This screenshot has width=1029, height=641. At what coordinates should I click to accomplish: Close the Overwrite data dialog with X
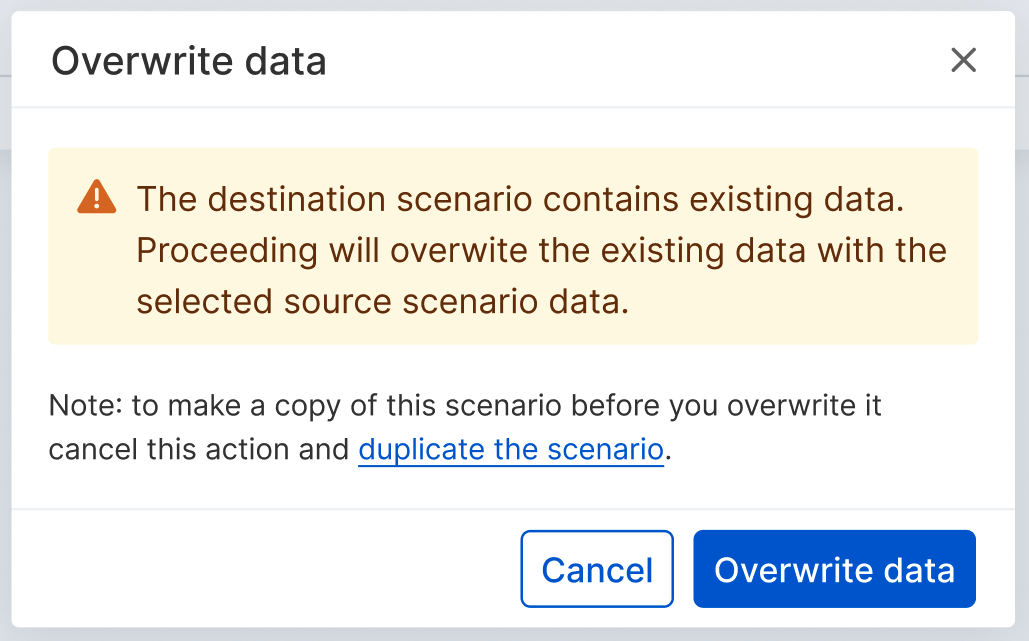[x=963, y=60]
